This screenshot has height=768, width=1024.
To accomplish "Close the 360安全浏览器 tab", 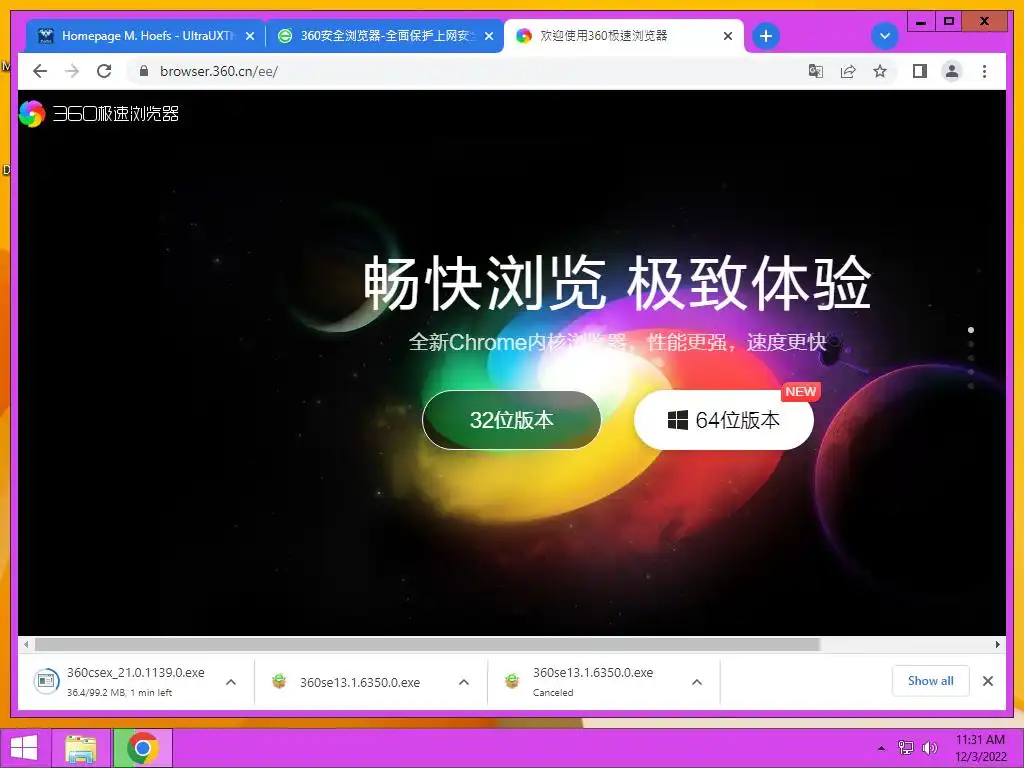I will click(x=488, y=36).
